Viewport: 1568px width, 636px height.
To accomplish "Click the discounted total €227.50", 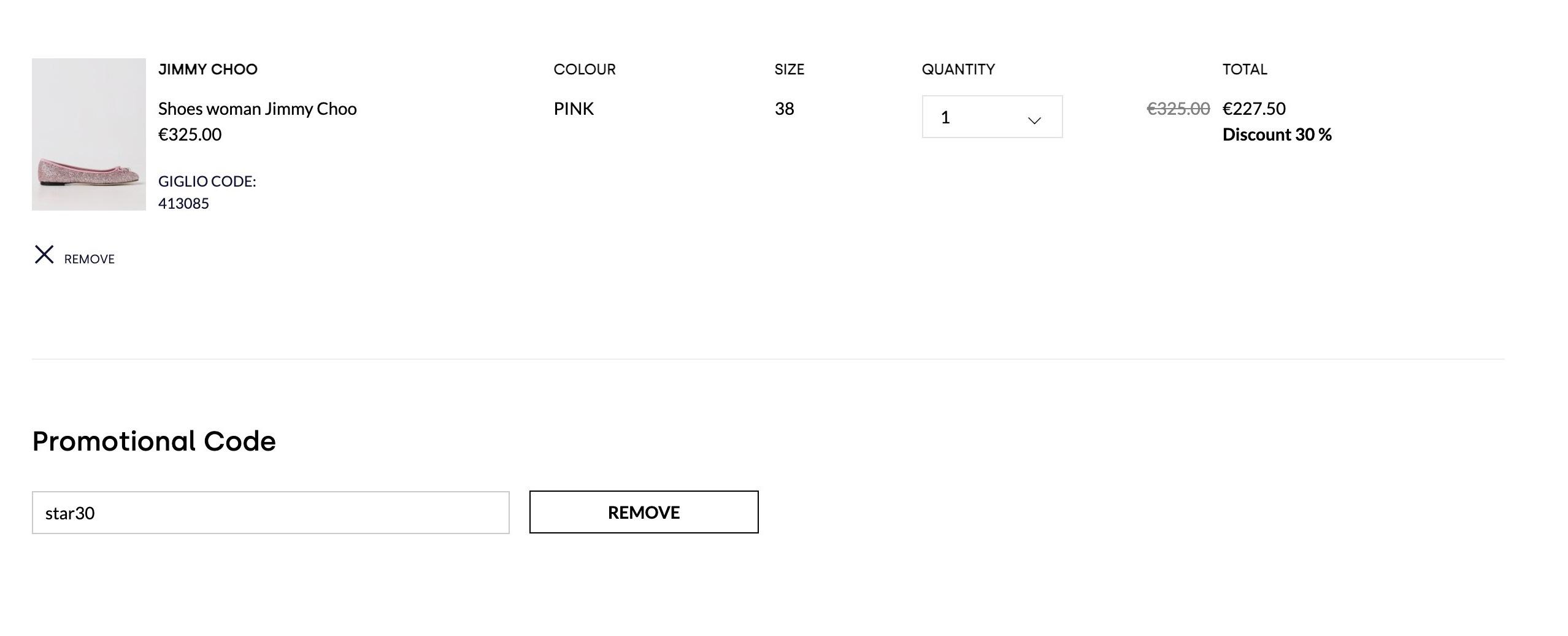I will click(x=1254, y=109).
